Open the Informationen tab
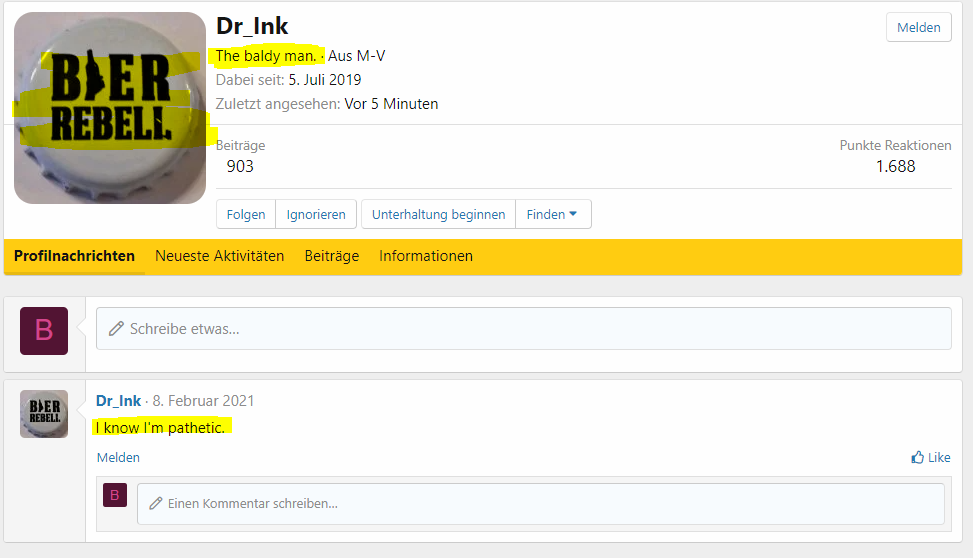This screenshot has height=558, width=973. [x=426, y=256]
